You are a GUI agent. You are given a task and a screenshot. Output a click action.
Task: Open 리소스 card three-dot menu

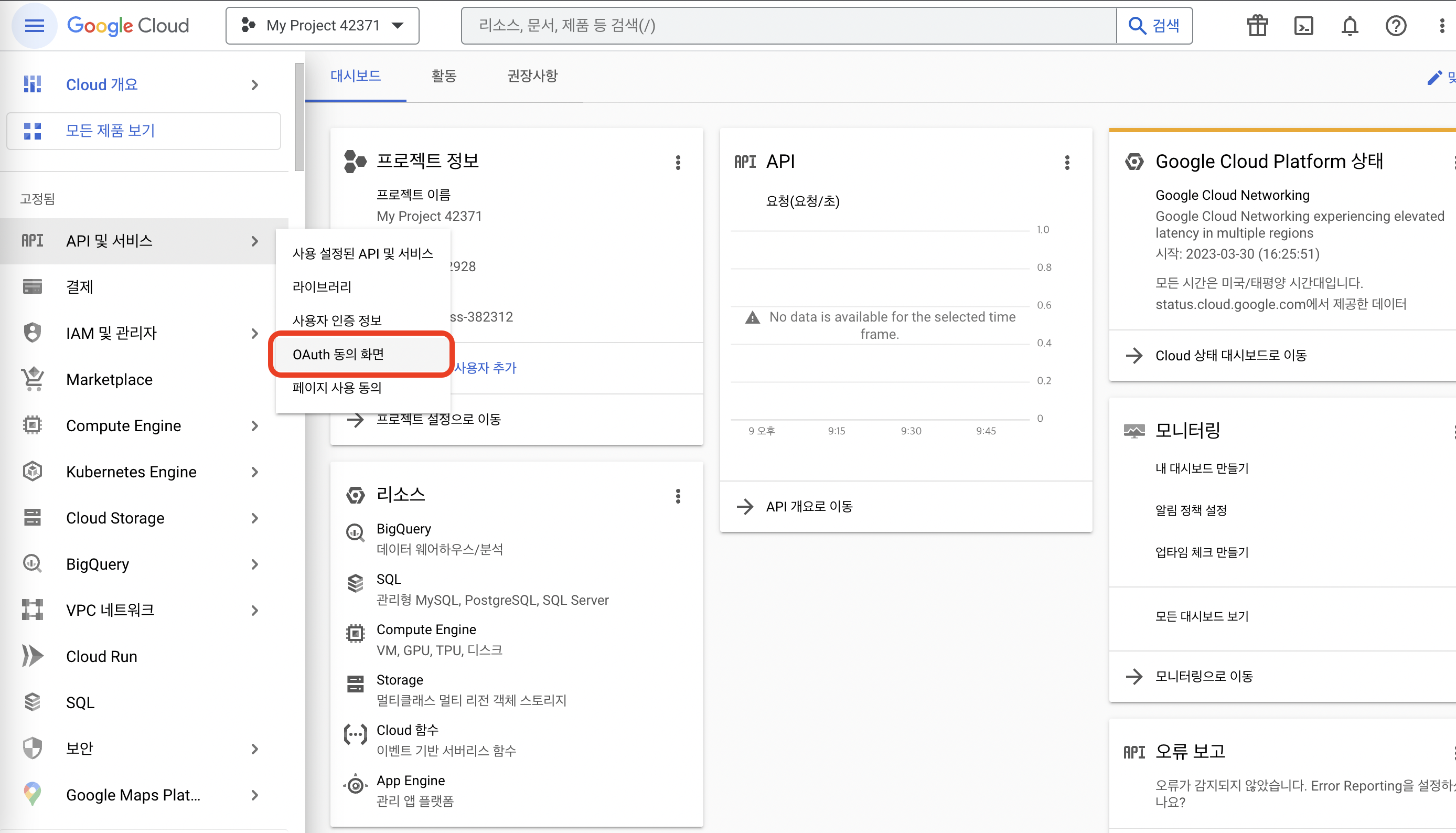pyautogui.click(x=678, y=496)
